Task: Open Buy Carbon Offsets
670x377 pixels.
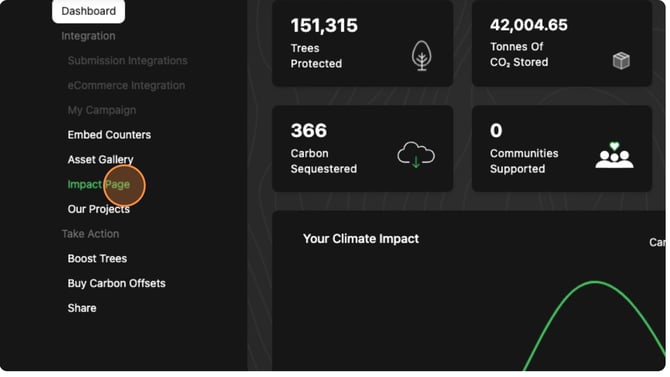Action: click(116, 284)
